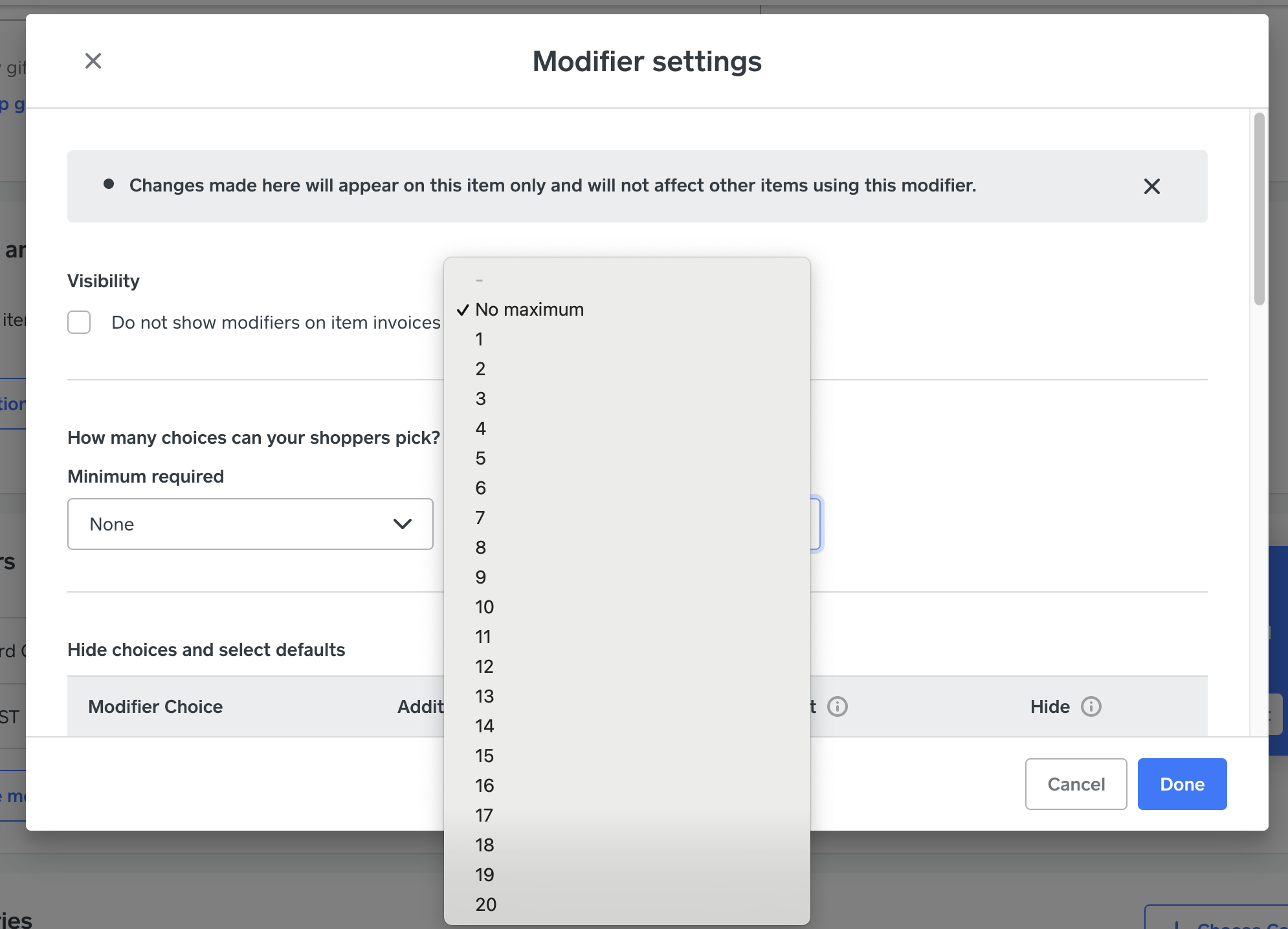Click the info icon left of Hide column

click(x=838, y=706)
